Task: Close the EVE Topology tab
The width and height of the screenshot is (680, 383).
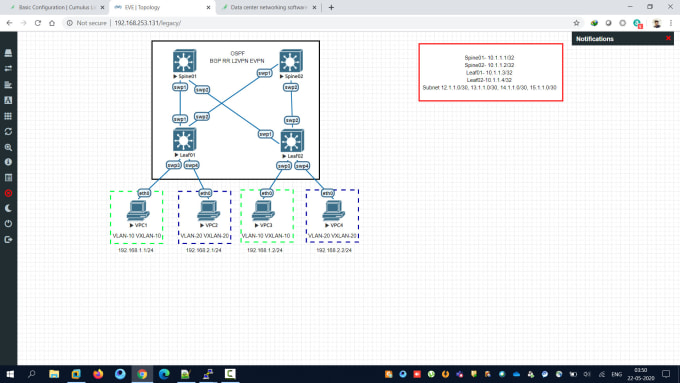Action: point(208,7)
